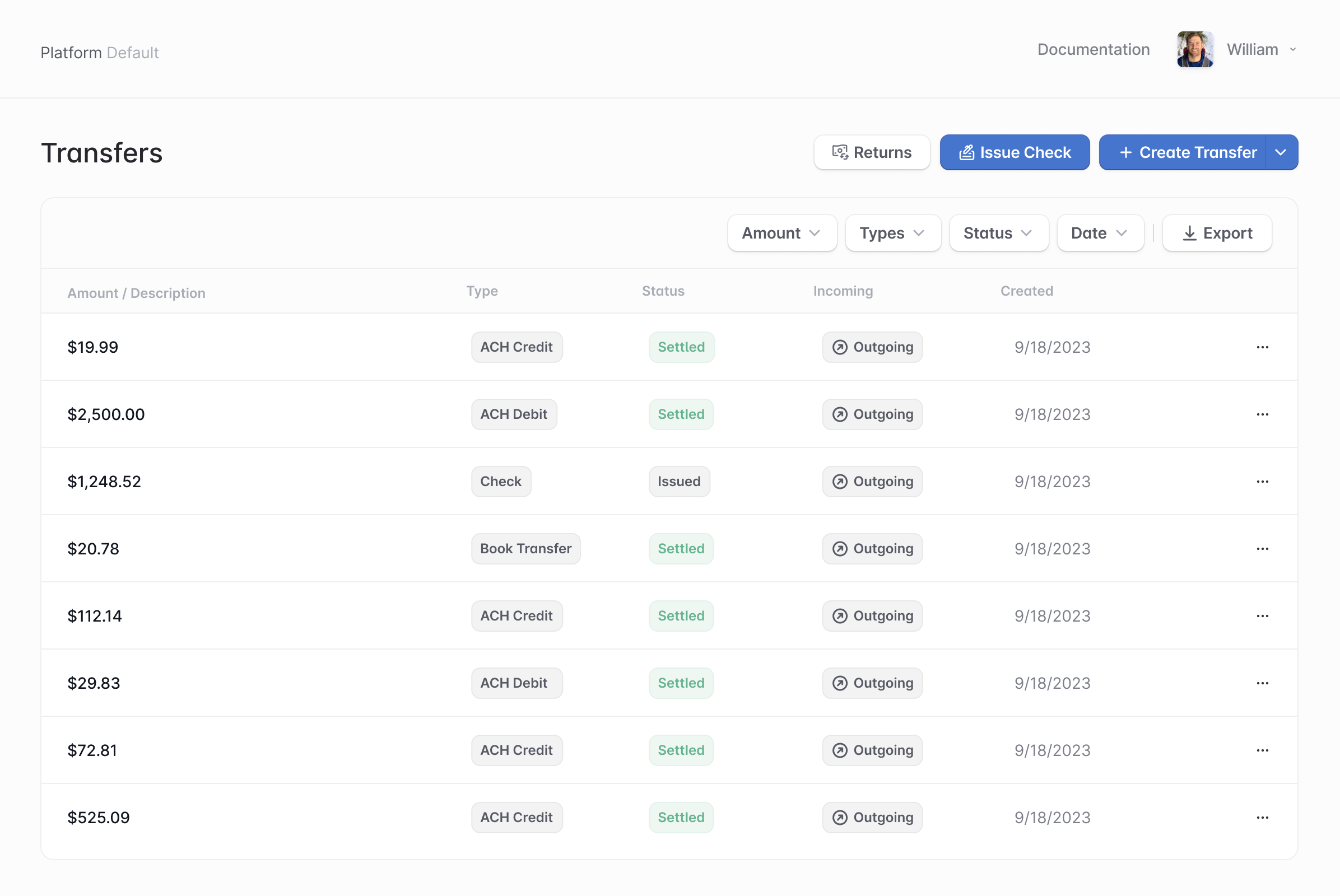This screenshot has height=896, width=1340.
Task: Open the Date filter dropdown
Action: pos(1100,233)
